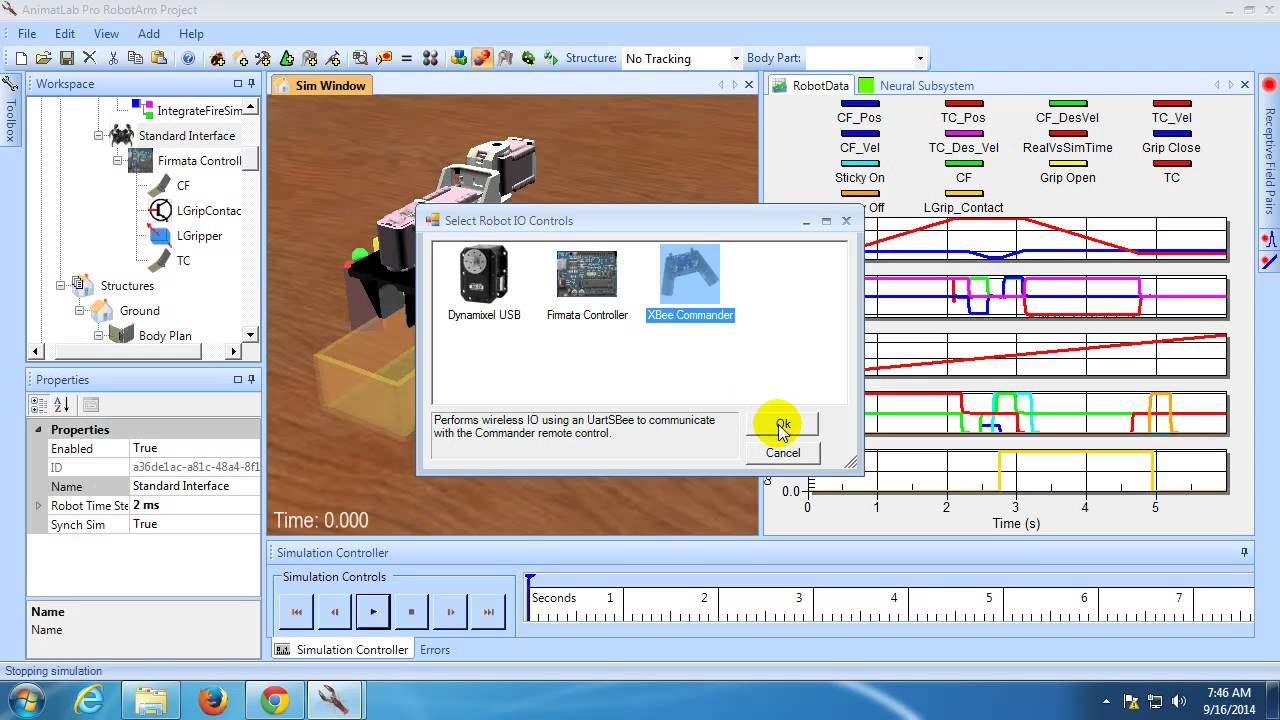Image resolution: width=1280 pixels, height=720 pixels.
Task: Click the add organism ladybug toolbar icon
Action: tap(217, 58)
